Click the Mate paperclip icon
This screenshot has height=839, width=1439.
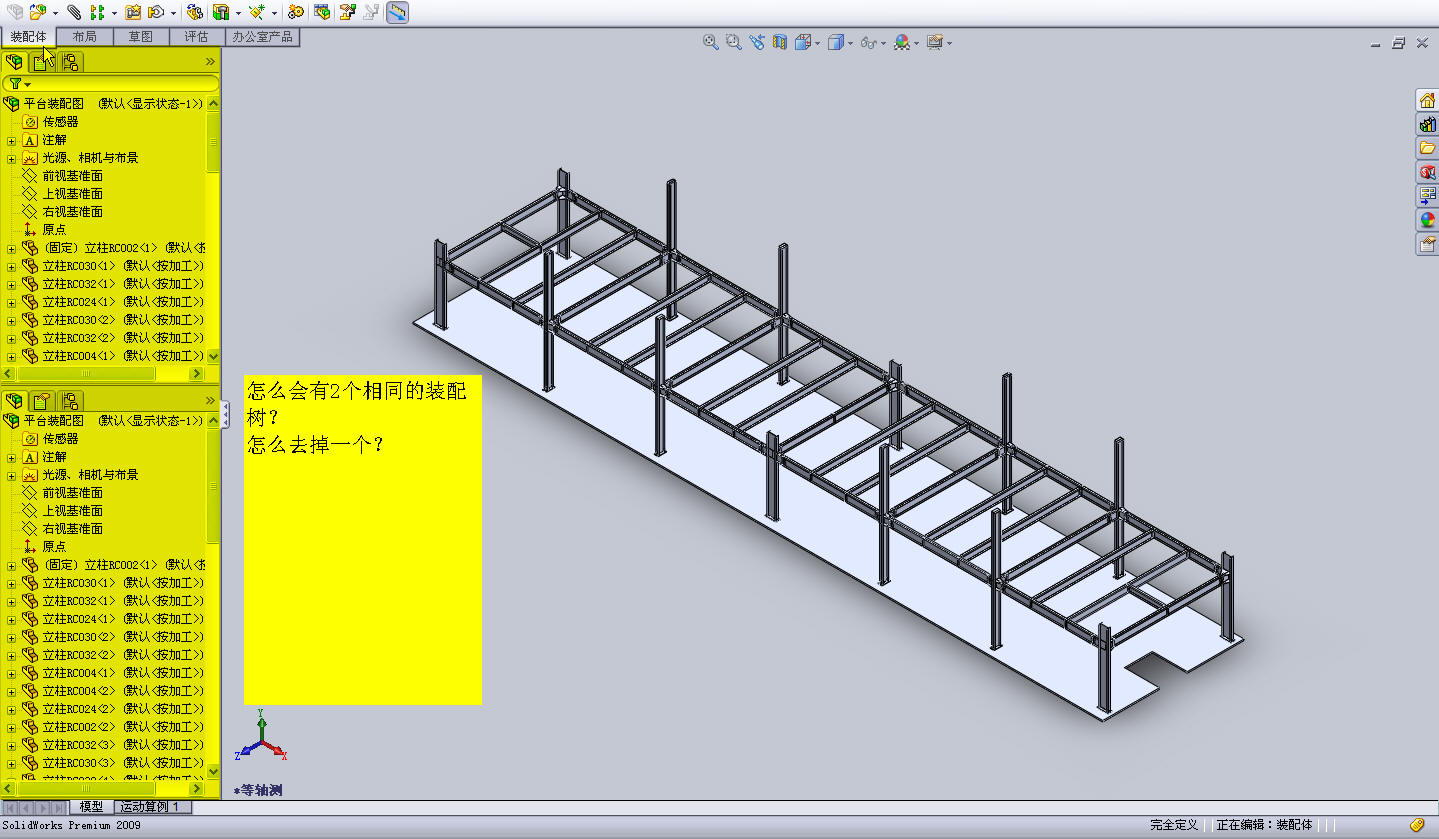[74, 12]
